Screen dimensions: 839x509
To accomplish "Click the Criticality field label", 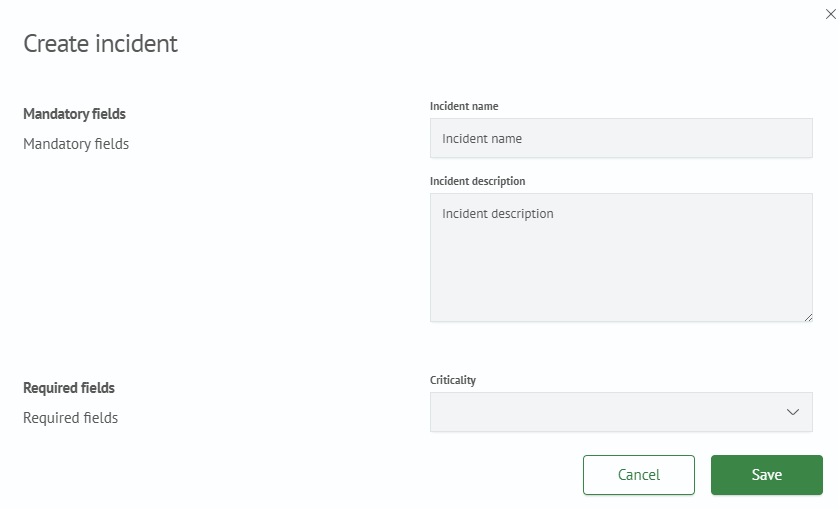I will point(453,380).
